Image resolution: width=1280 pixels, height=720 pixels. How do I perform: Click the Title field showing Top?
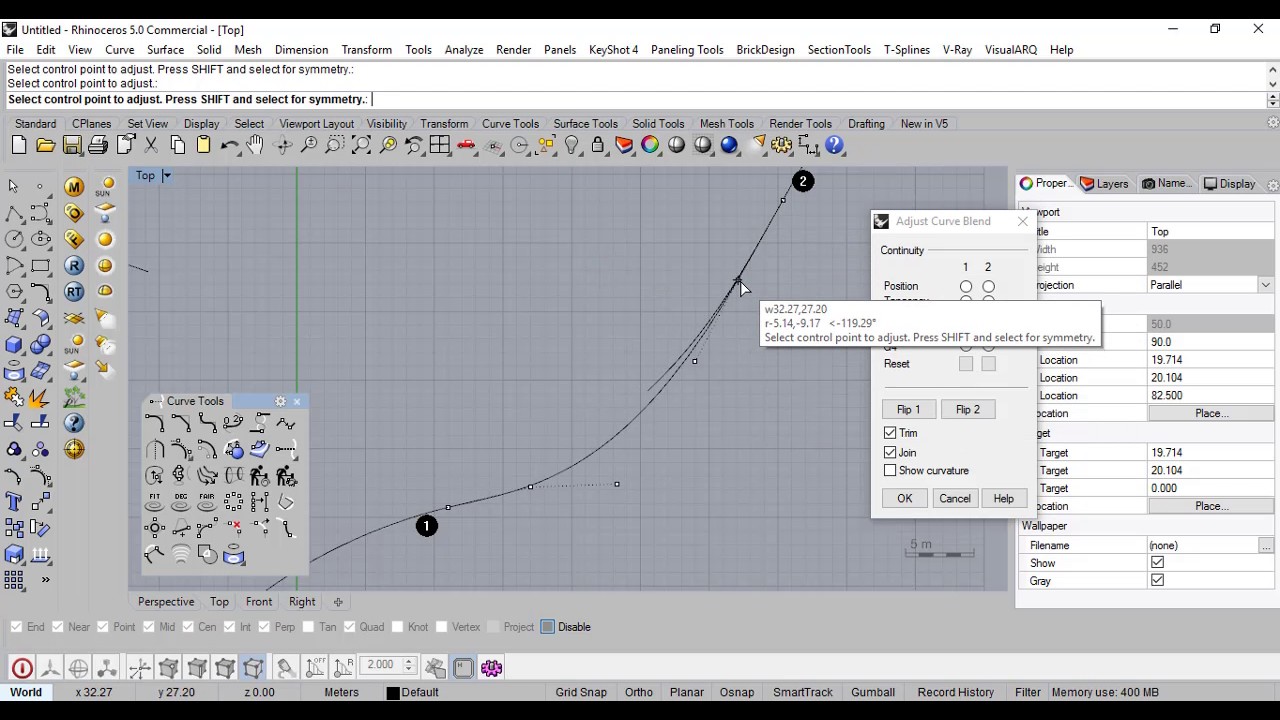pos(1211,231)
